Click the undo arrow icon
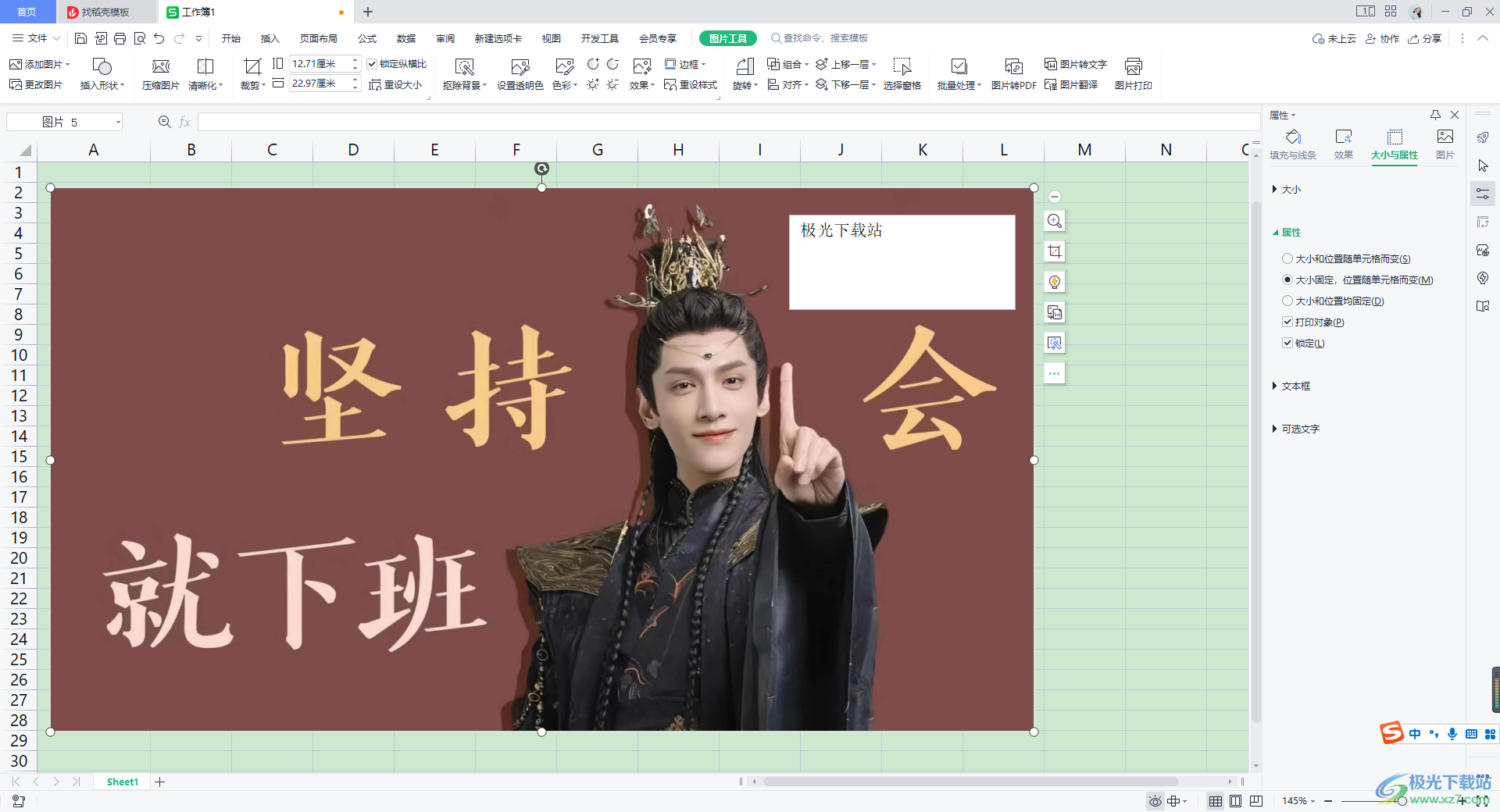1500x812 pixels. 159,38
